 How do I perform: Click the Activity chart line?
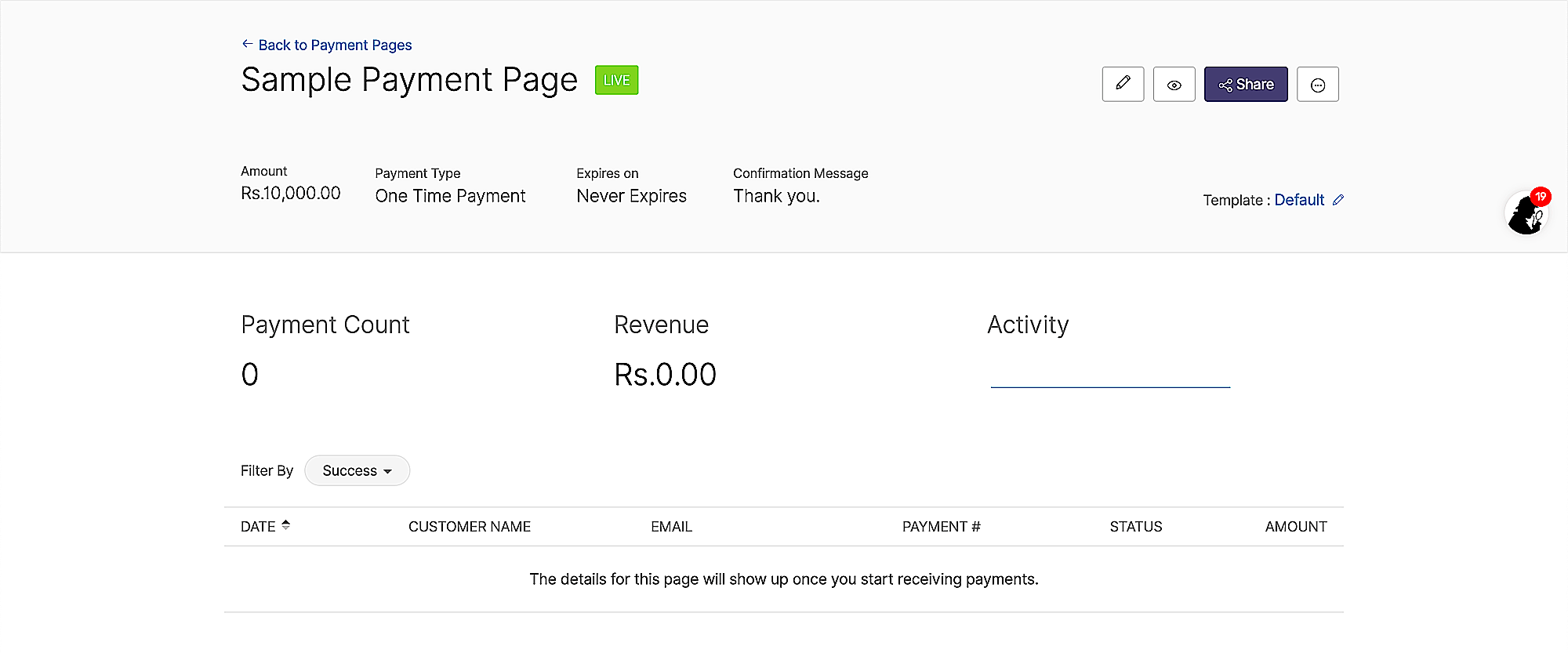click(x=1110, y=386)
